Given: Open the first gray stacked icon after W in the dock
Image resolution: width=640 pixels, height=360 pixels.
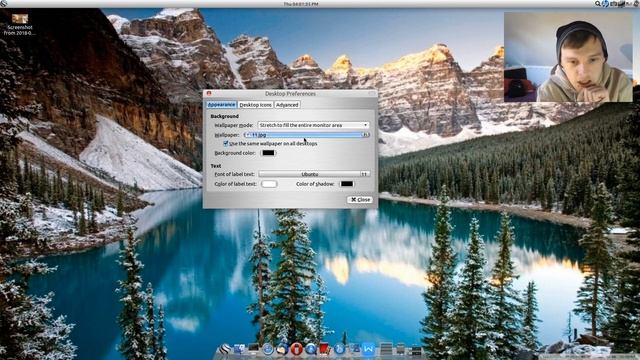Looking at the screenshot, I should (386, 349).
